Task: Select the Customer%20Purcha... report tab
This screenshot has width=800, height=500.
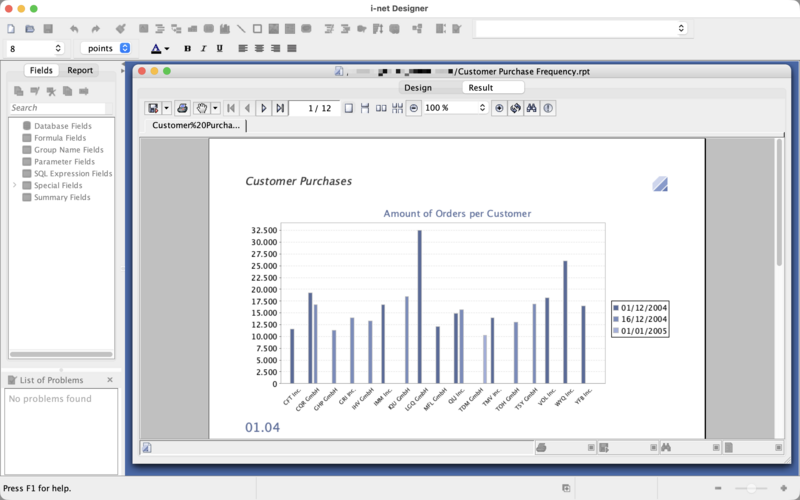Action: 195,126
